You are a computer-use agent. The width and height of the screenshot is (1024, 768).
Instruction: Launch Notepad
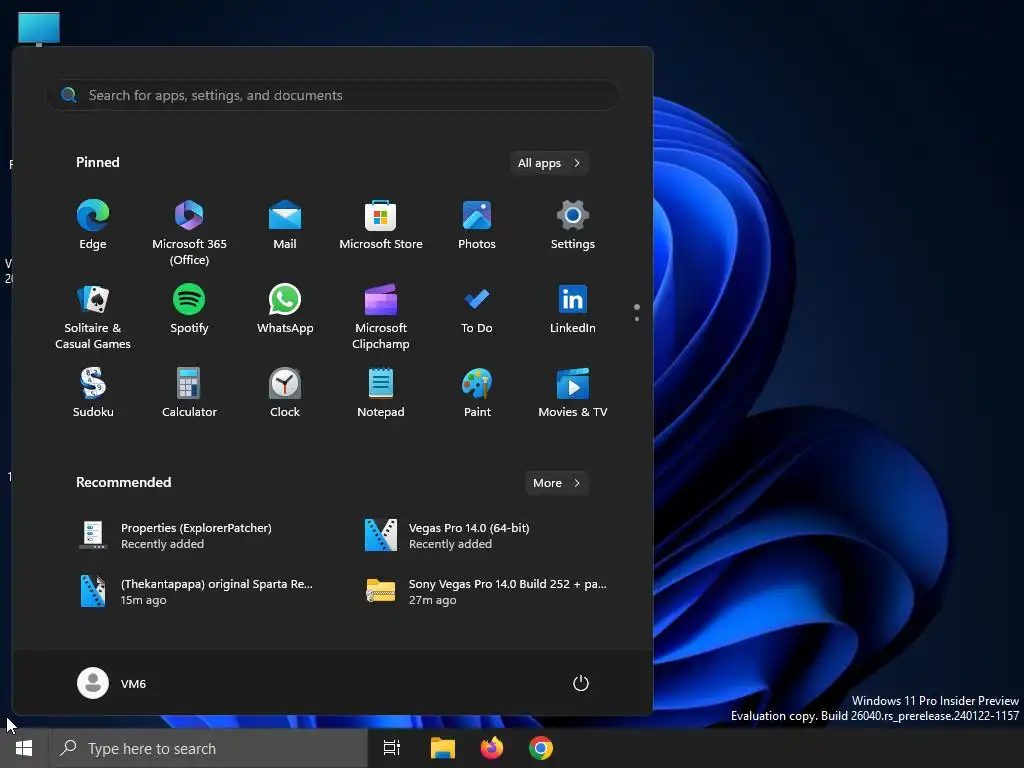click(381, 393)
